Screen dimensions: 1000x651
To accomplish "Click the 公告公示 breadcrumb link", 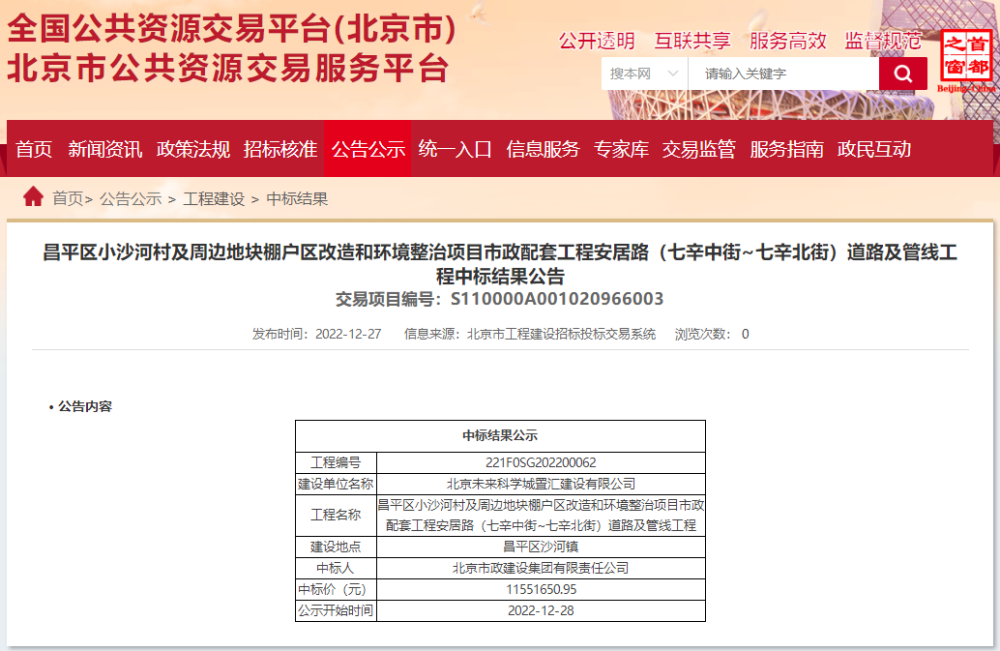I will point(131,199).
